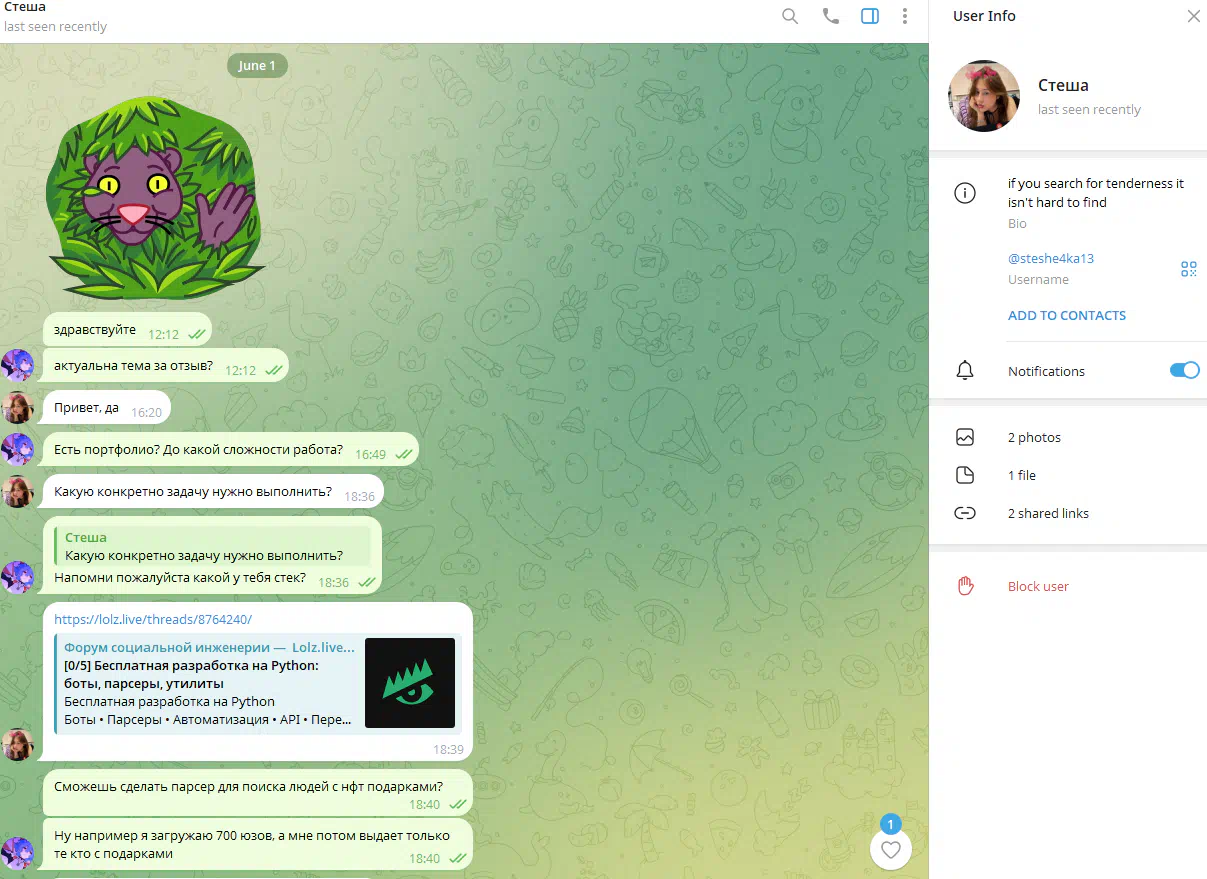
Task: Click the shared links chain icon
Action: coord(965,513)
